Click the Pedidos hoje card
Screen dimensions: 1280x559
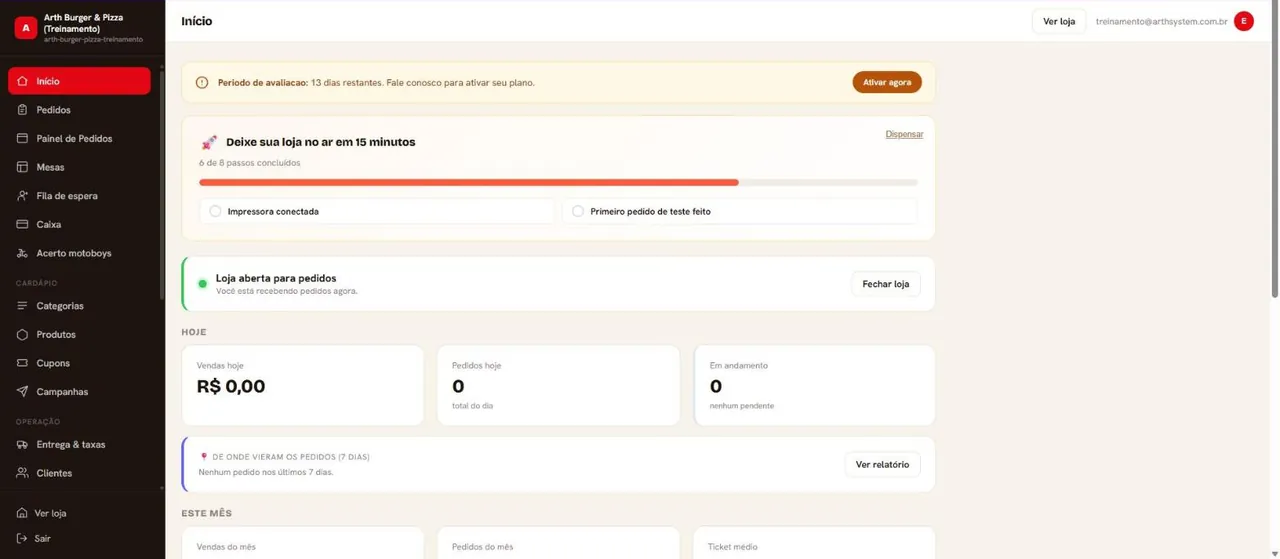558,385
